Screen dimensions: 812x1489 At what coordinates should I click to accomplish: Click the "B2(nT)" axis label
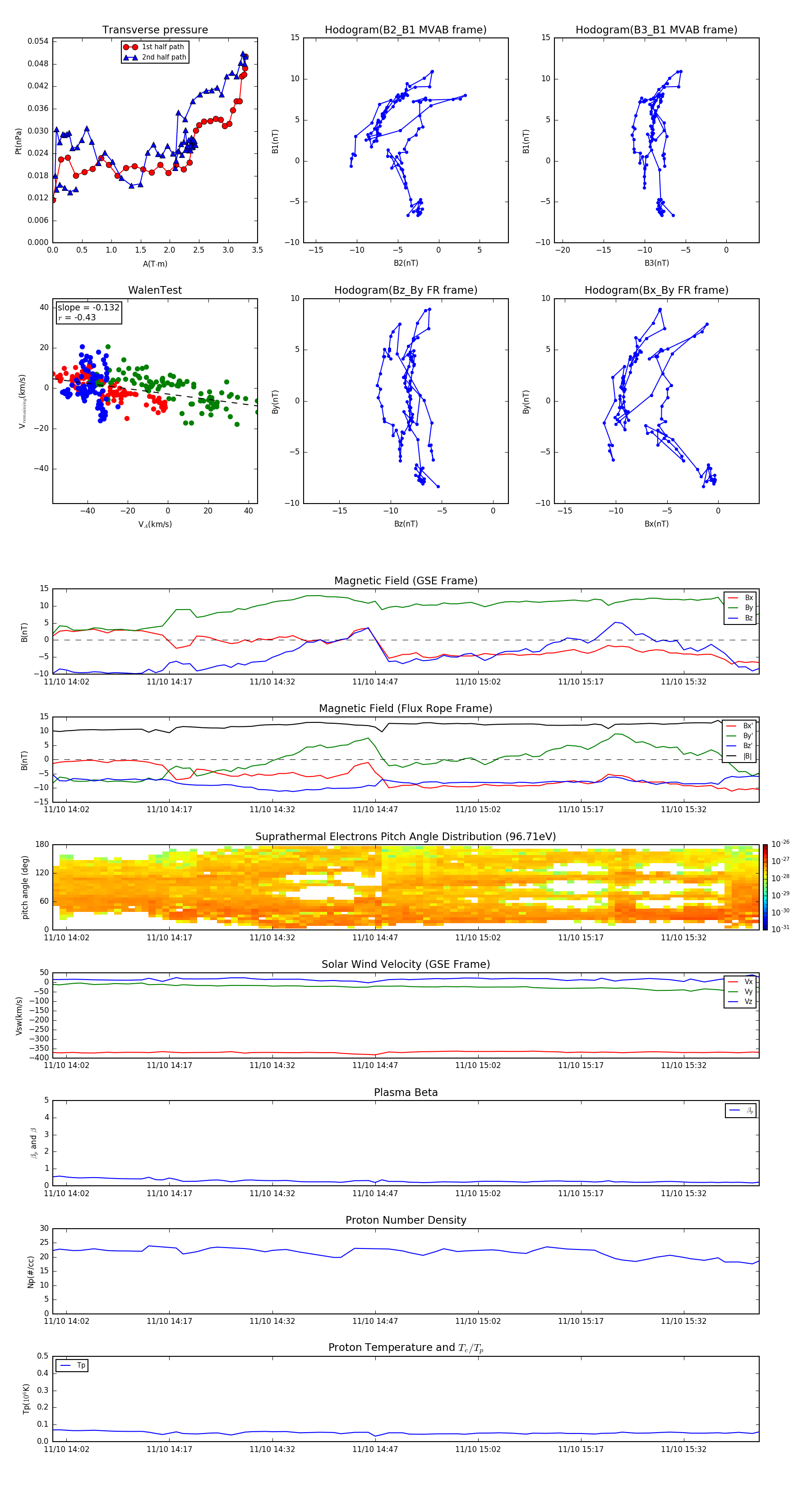click(x=406, y=263)
